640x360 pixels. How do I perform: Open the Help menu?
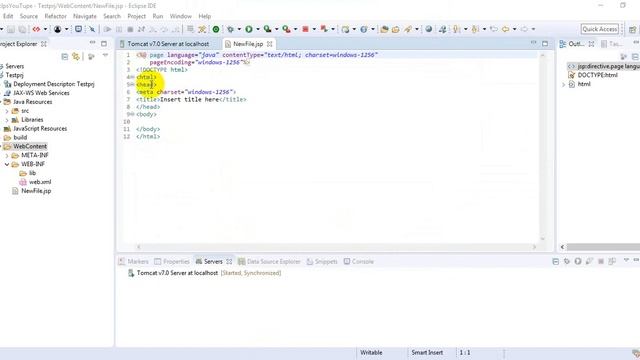[204, 16]
